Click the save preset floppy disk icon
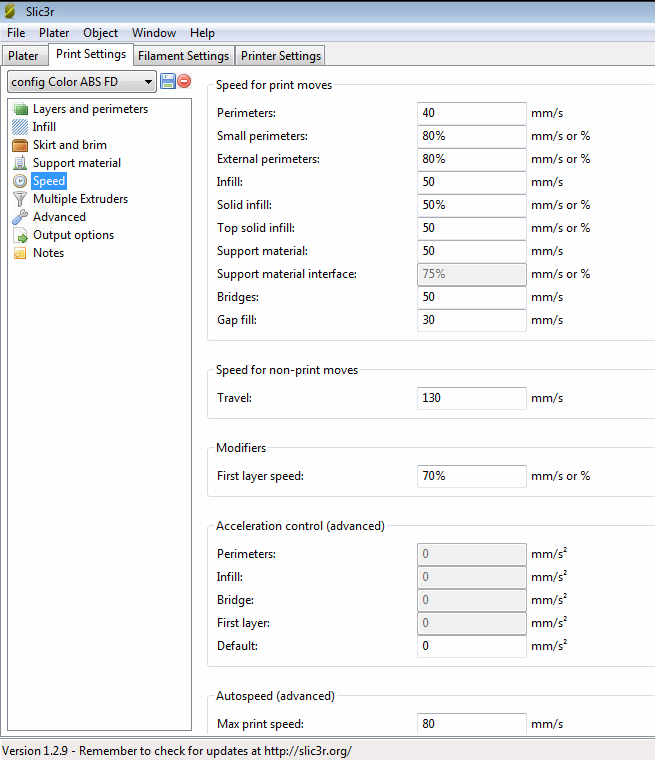Viewport: 655px width, 760px height. pos(168,81)
